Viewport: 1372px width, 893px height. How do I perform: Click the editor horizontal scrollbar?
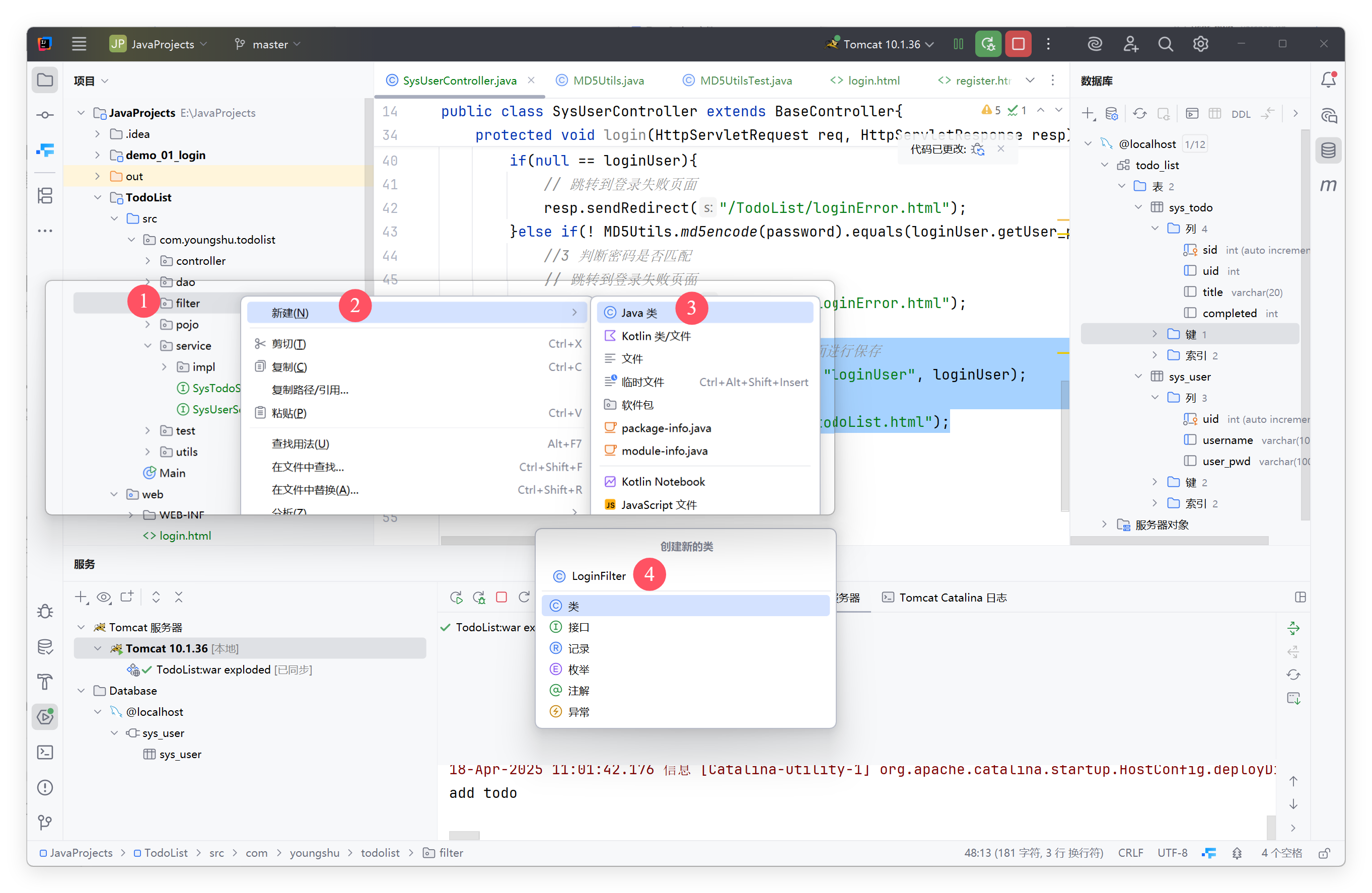489,540
